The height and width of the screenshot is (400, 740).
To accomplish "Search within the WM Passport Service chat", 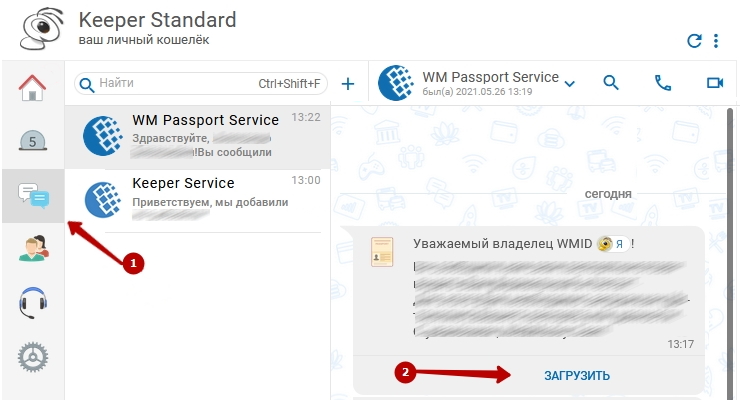I will 611,83.
